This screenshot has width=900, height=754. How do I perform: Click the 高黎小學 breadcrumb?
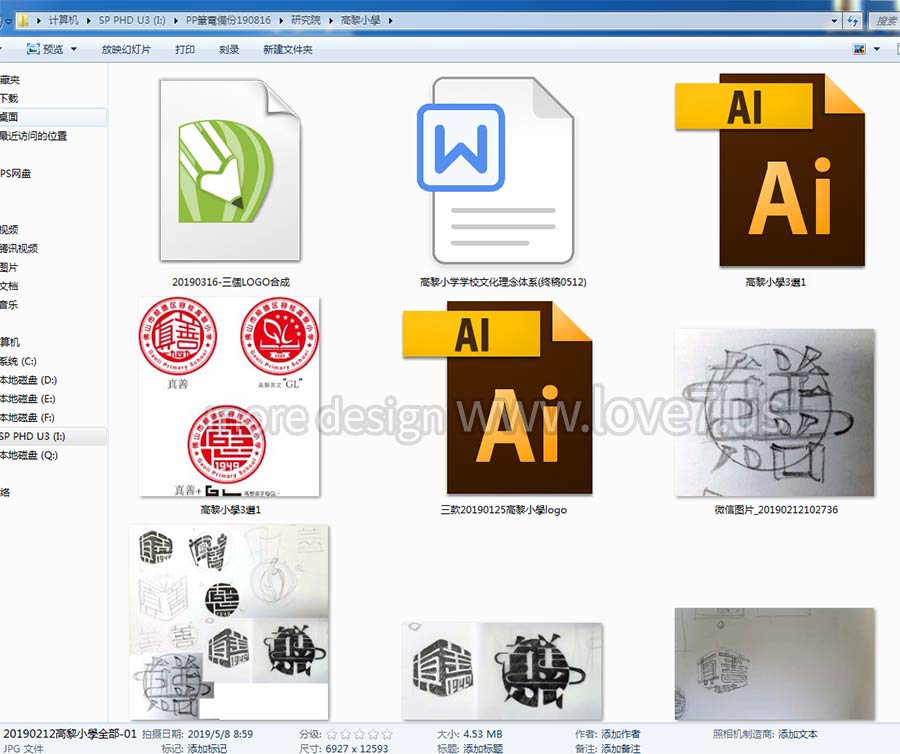coord(360,20)
